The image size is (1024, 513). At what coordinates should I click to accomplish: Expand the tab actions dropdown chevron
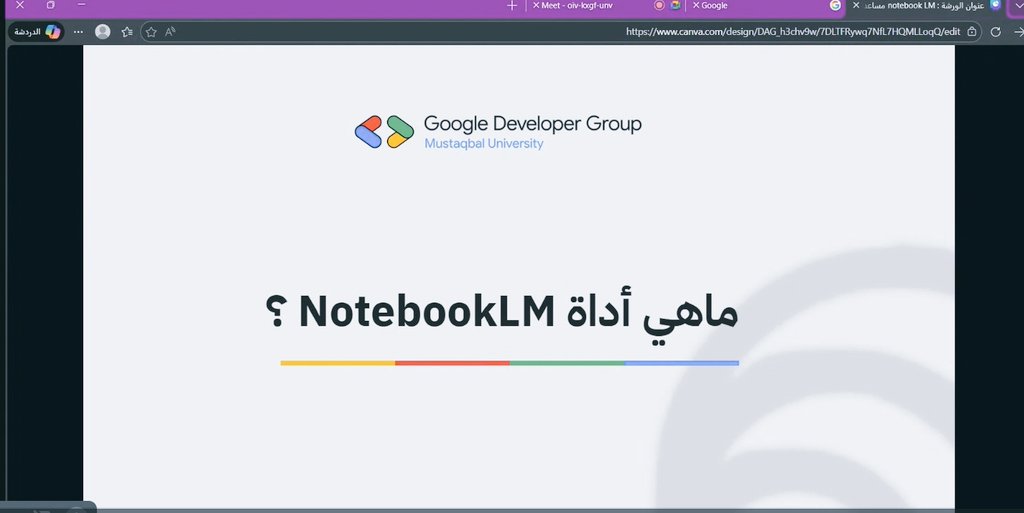[1017, 5]
